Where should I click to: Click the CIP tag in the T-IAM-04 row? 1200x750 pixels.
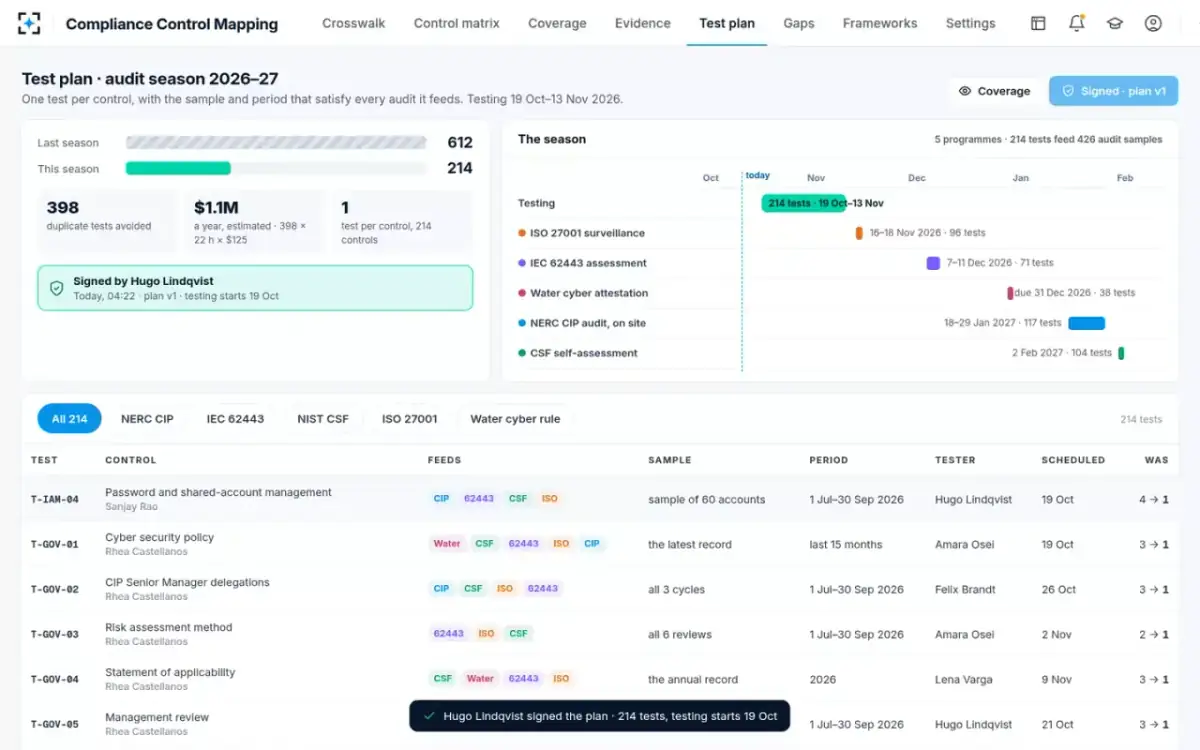(x=441, y=499)
